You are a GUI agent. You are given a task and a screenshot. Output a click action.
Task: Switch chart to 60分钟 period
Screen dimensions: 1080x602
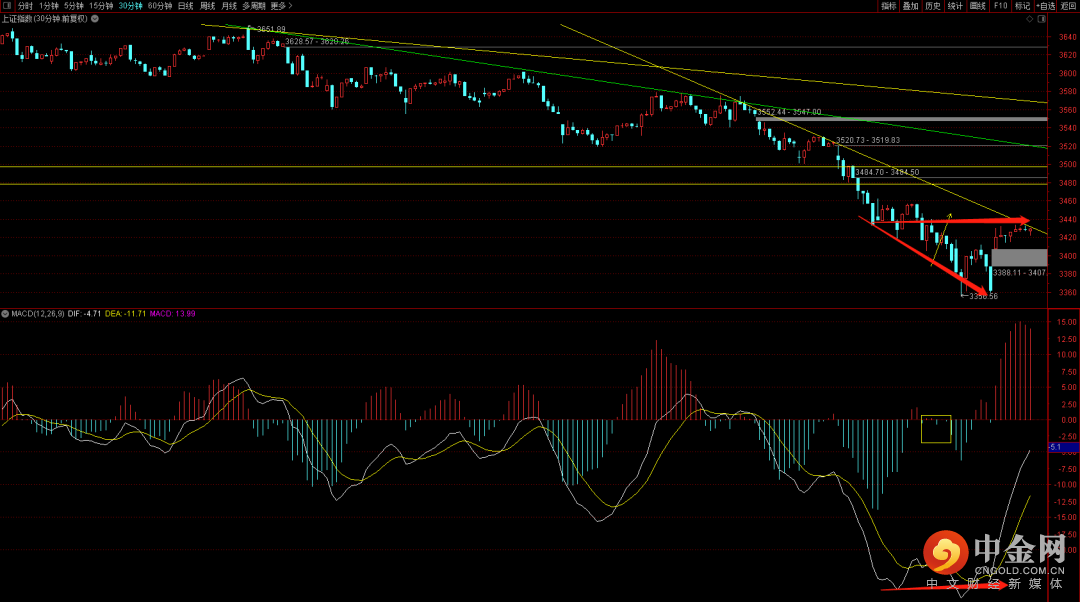point(159,6)
